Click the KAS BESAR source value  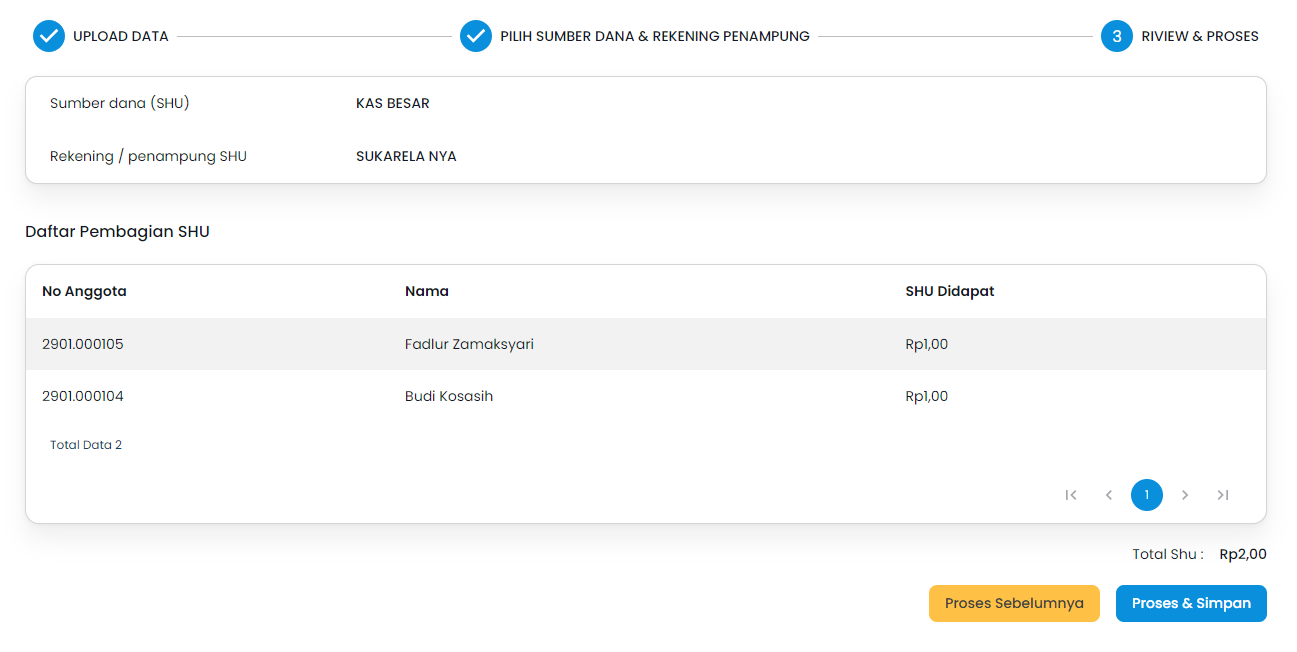(393, 103)
